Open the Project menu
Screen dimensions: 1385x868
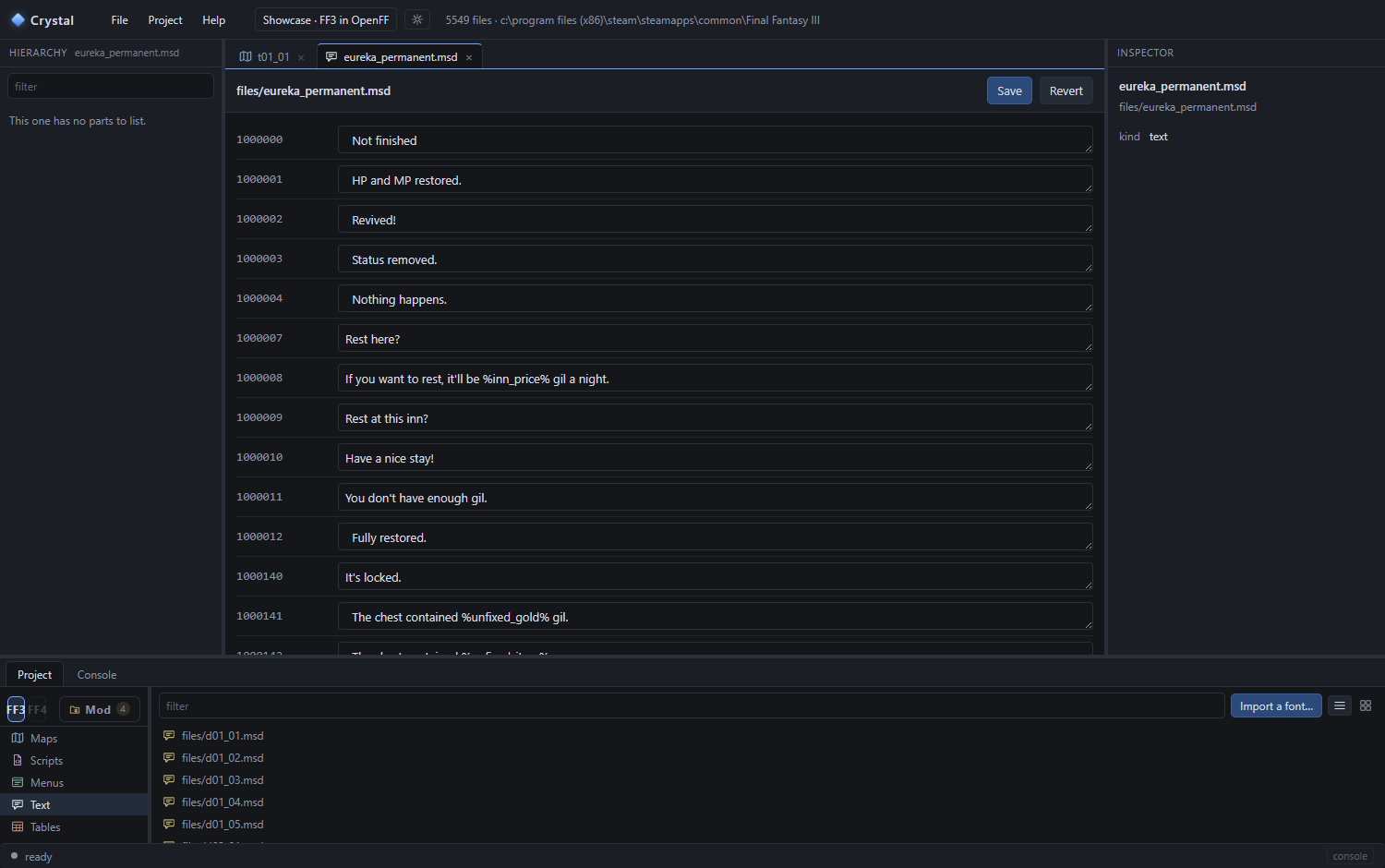165,19
